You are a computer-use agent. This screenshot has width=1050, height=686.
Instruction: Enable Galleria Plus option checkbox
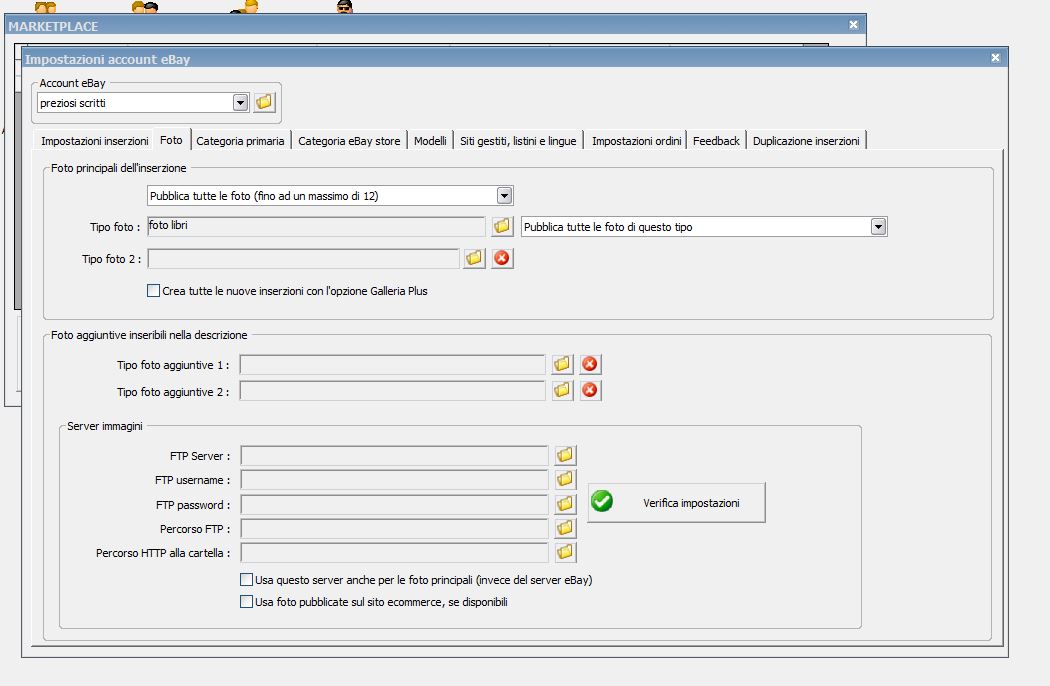click(x=153, y=291)
